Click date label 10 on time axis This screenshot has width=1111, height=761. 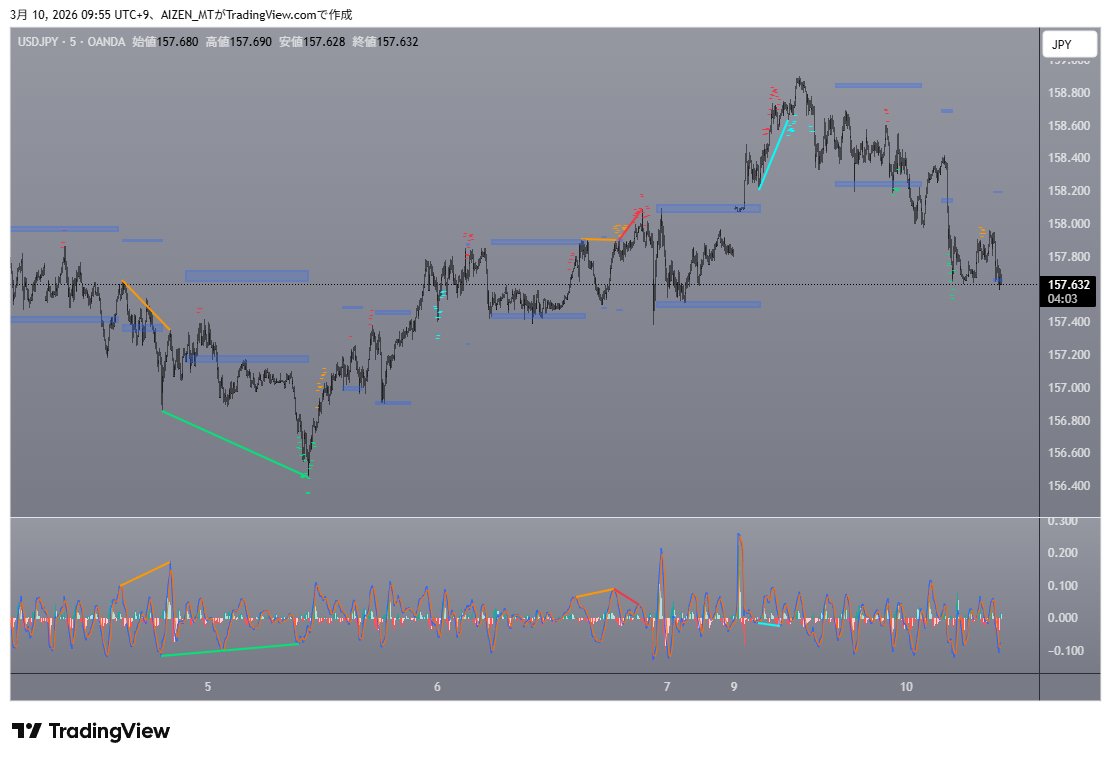906,687
